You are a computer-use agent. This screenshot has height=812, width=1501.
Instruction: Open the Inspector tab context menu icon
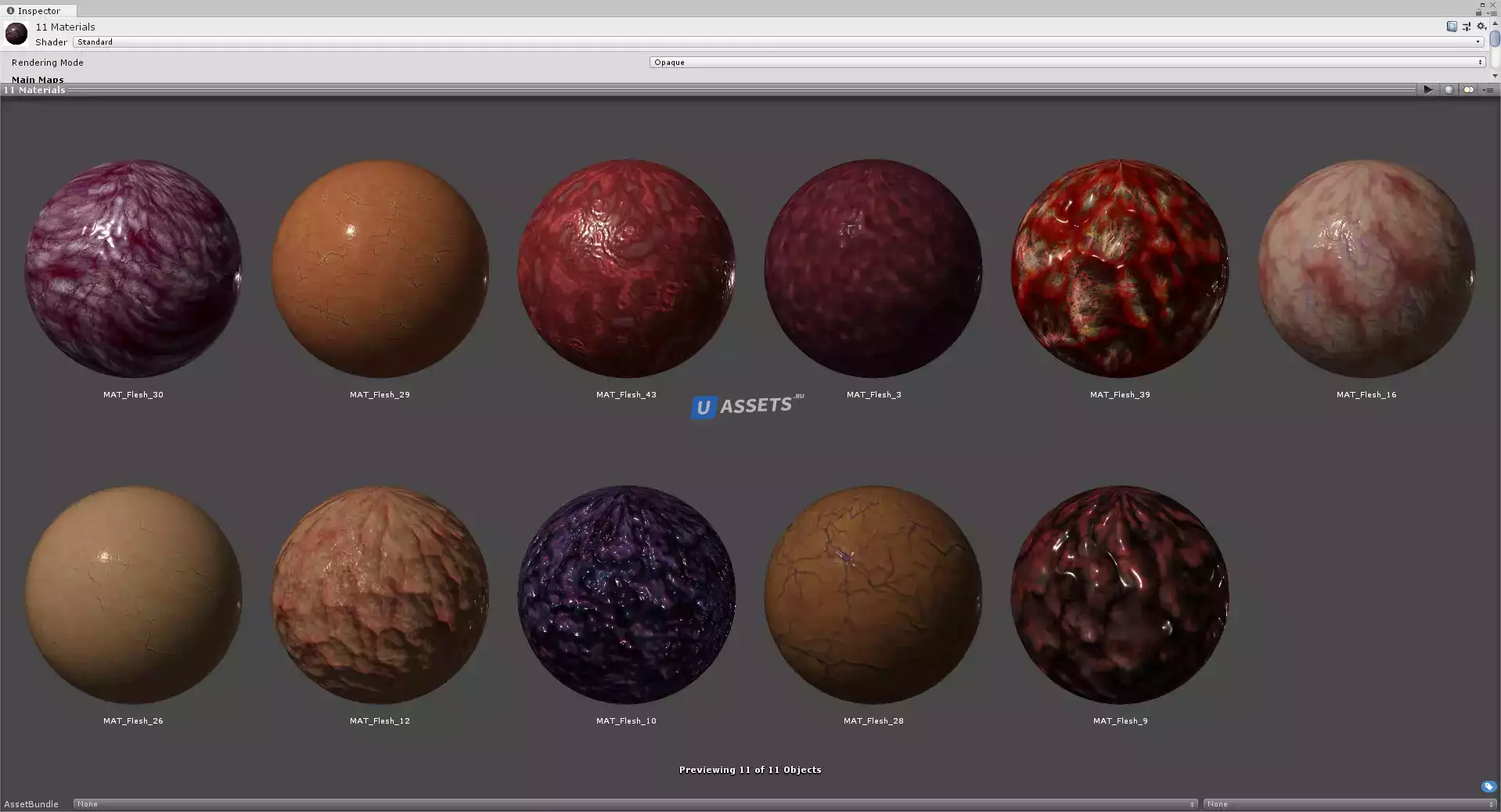point(1492,13)
